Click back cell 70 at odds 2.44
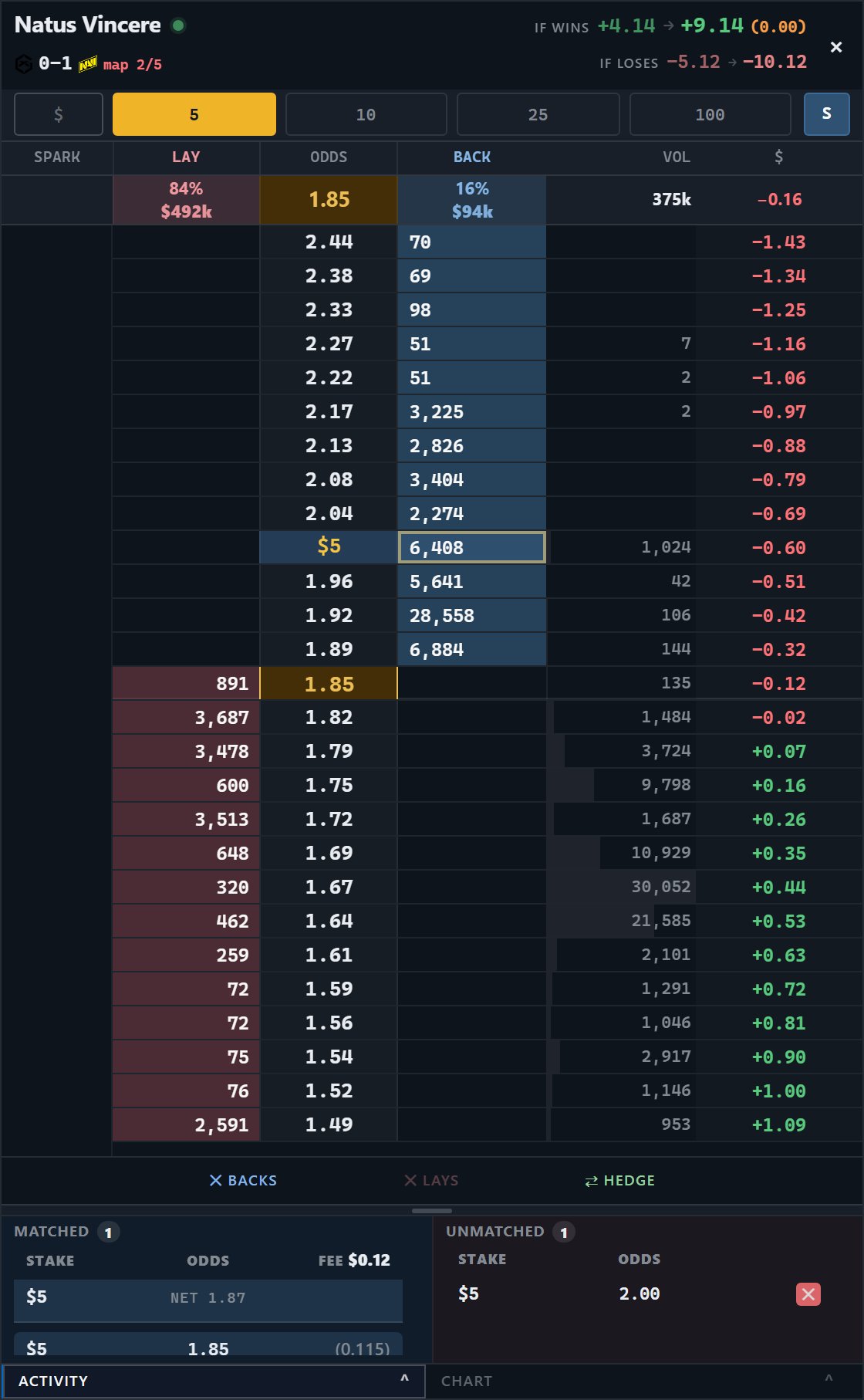 [x=472, y=242]
